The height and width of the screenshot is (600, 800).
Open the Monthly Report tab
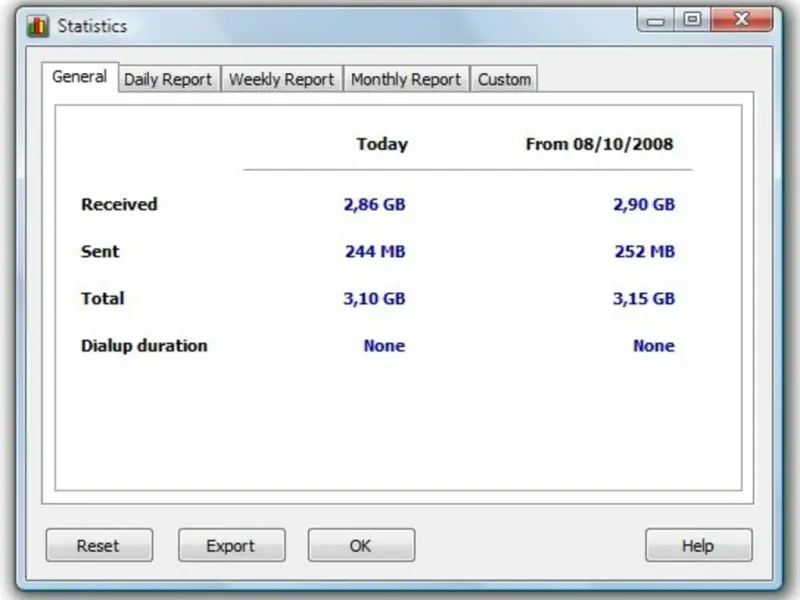pyautogui.click(x=406, y=80)
